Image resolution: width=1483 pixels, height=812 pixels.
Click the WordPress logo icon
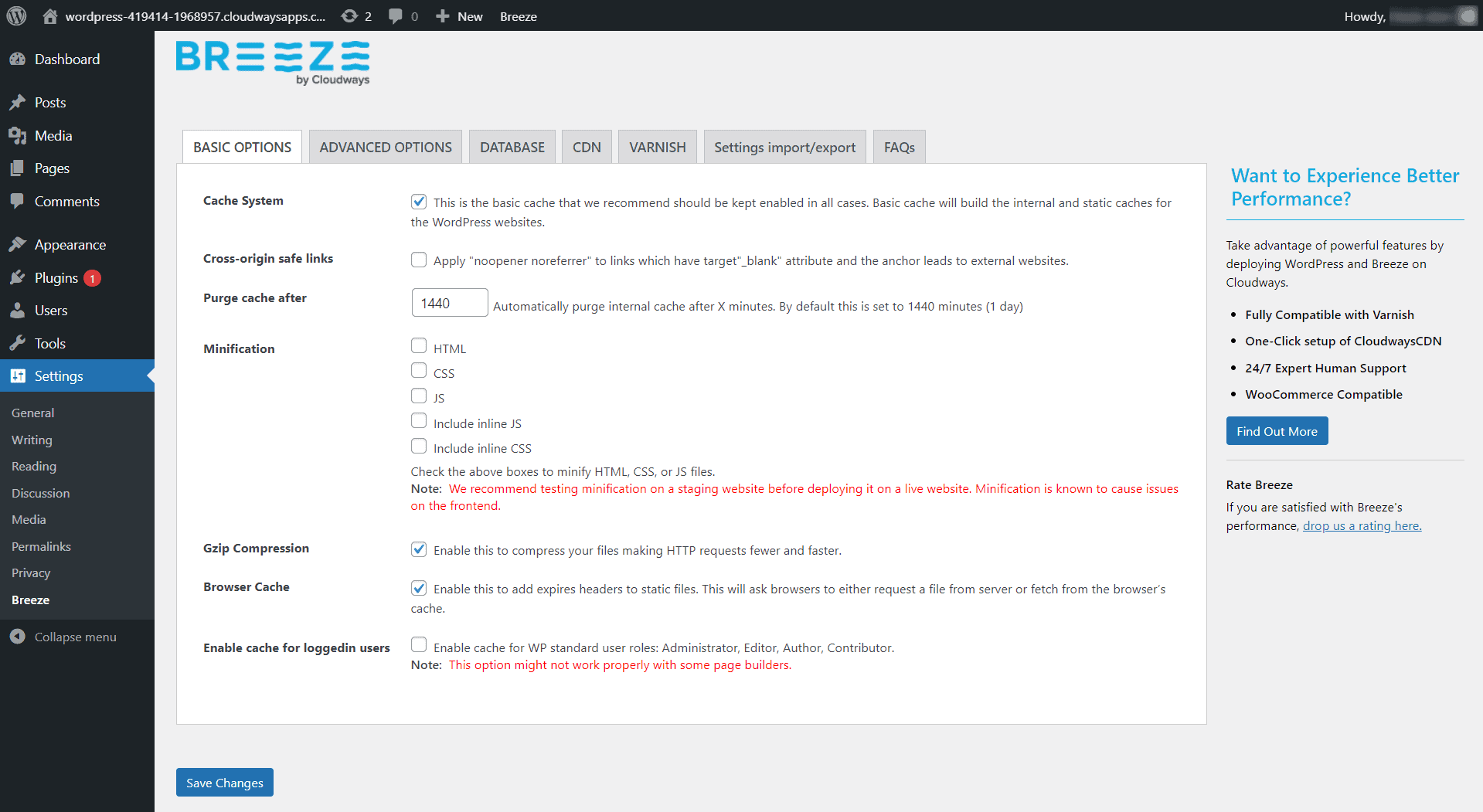point(16,16)
